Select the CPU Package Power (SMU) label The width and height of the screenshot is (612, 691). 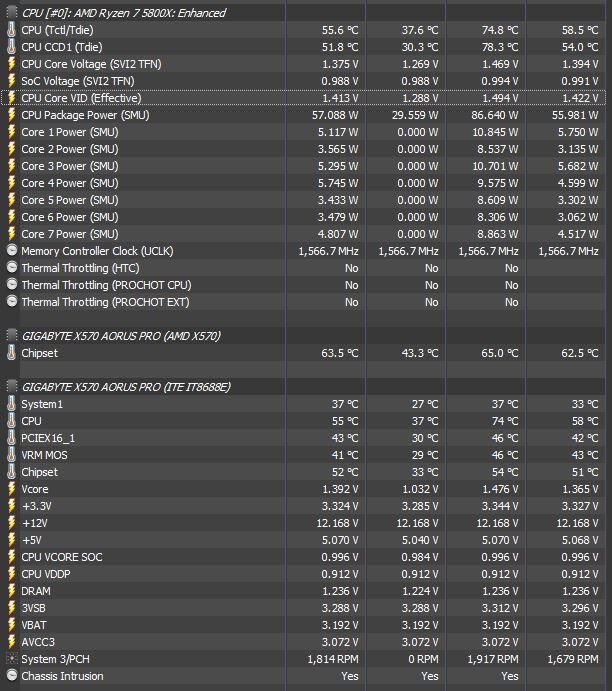click(85, 115)
